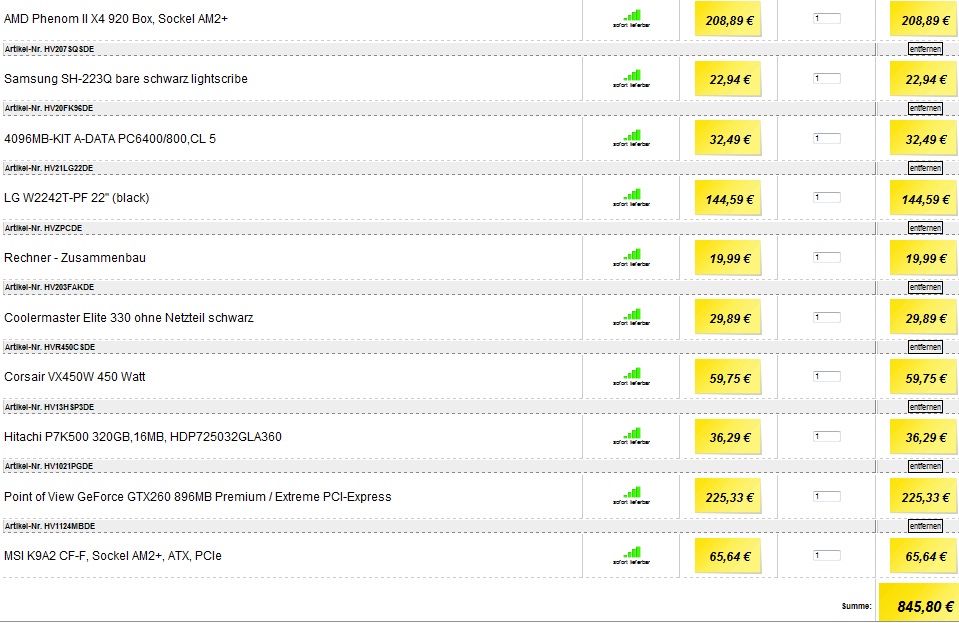Click entfernen beside Artikel-Nr. HVR450CSDE

pos(925,347)
